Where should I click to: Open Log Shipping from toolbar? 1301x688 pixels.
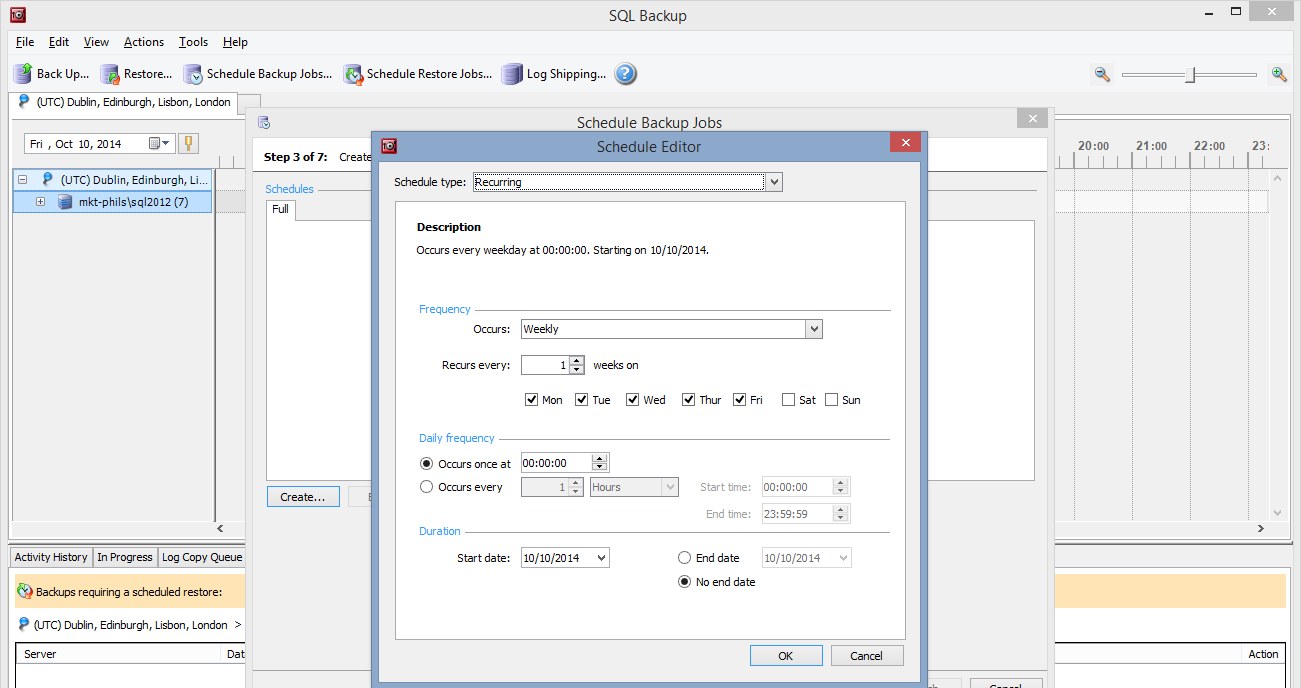(x=553, y=74)
